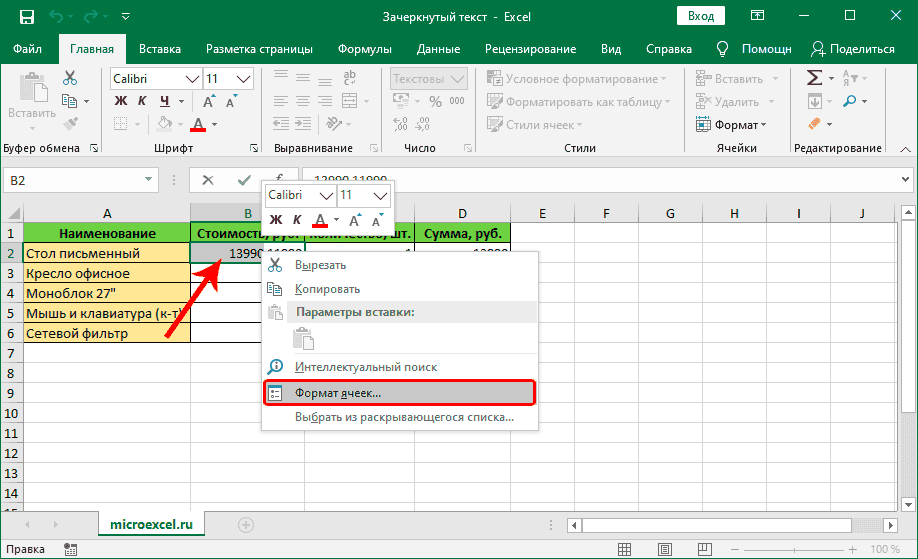
Task: Add a new sheet with the plus button
Action: pyautogui.click(x=246, y=524)
